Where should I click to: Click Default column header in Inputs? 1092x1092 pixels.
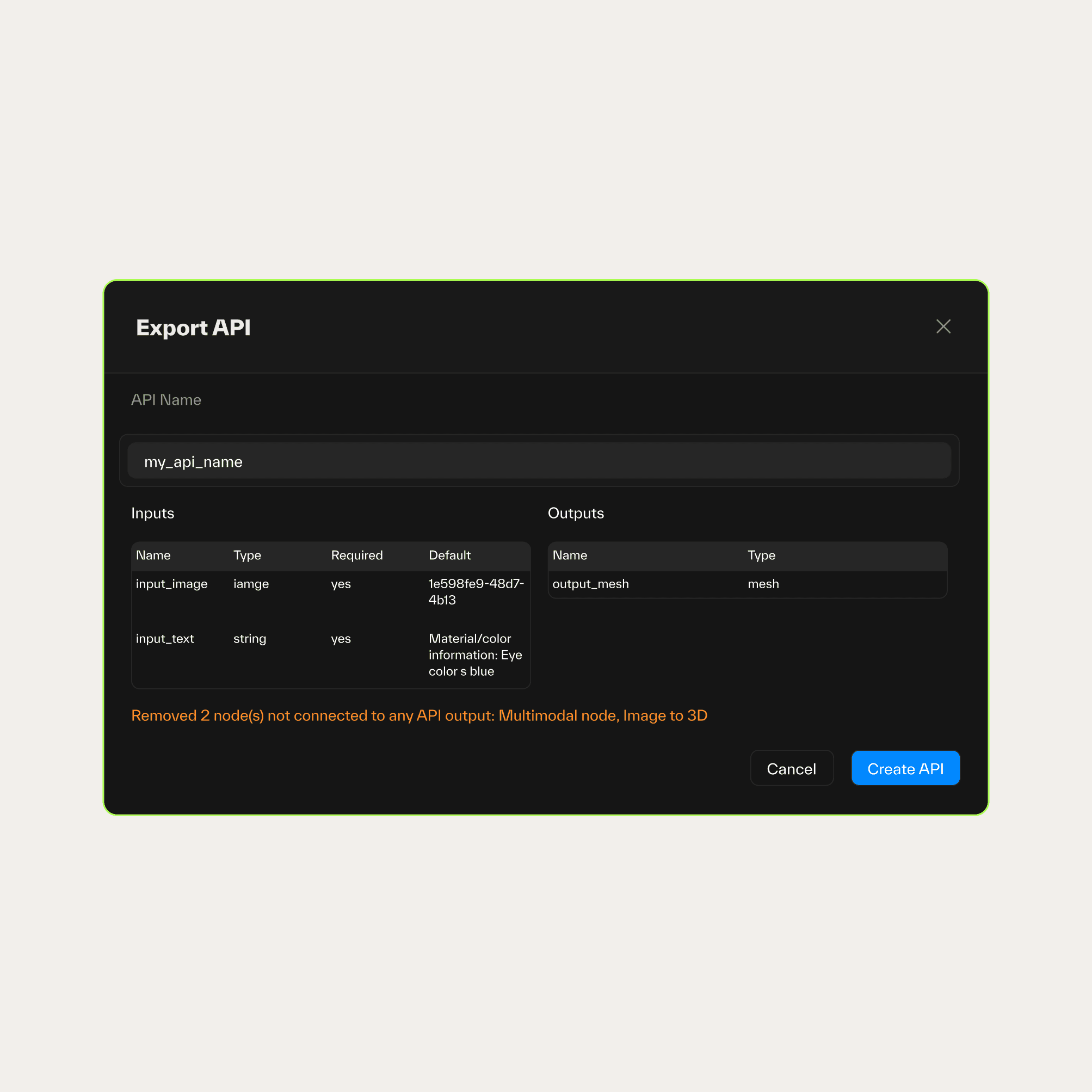(449, 555)
